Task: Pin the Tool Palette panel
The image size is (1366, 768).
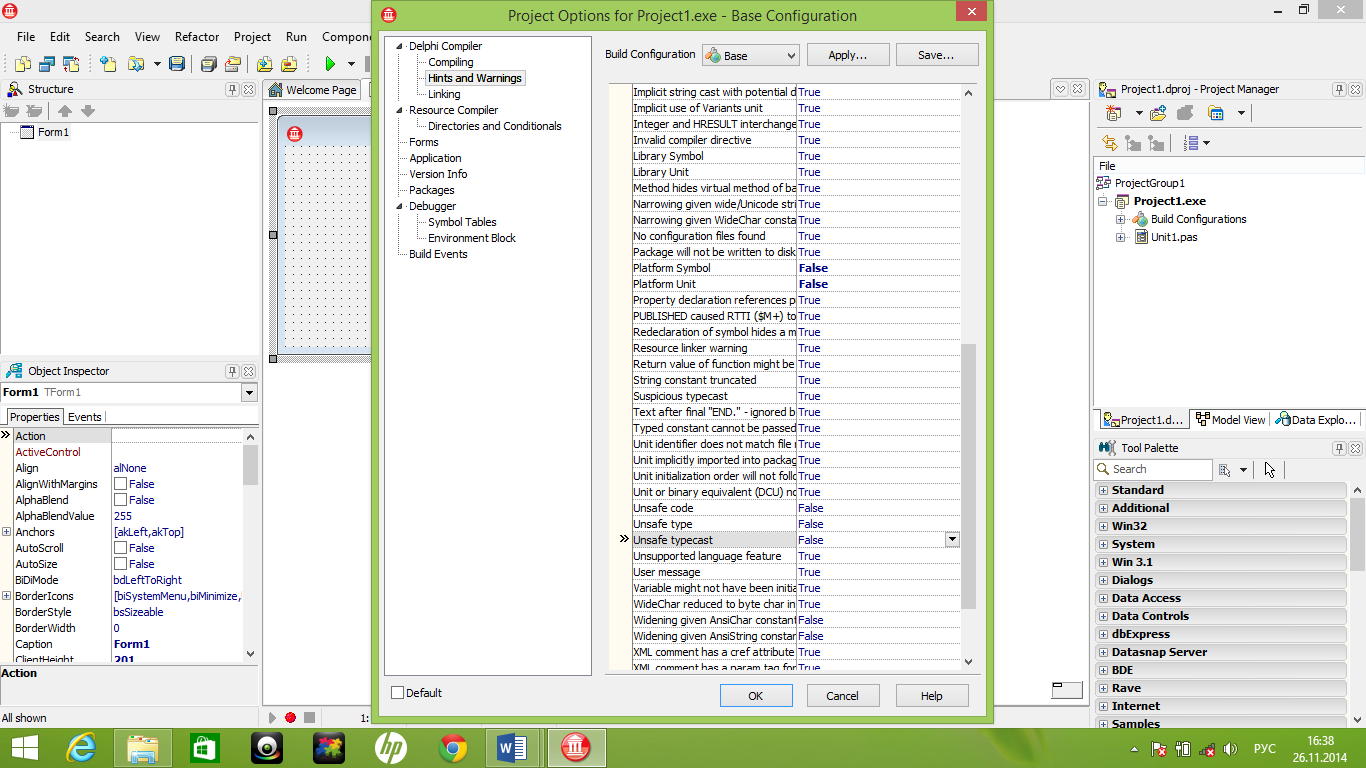Action: pyautogui.click(x=1339, y=448)
